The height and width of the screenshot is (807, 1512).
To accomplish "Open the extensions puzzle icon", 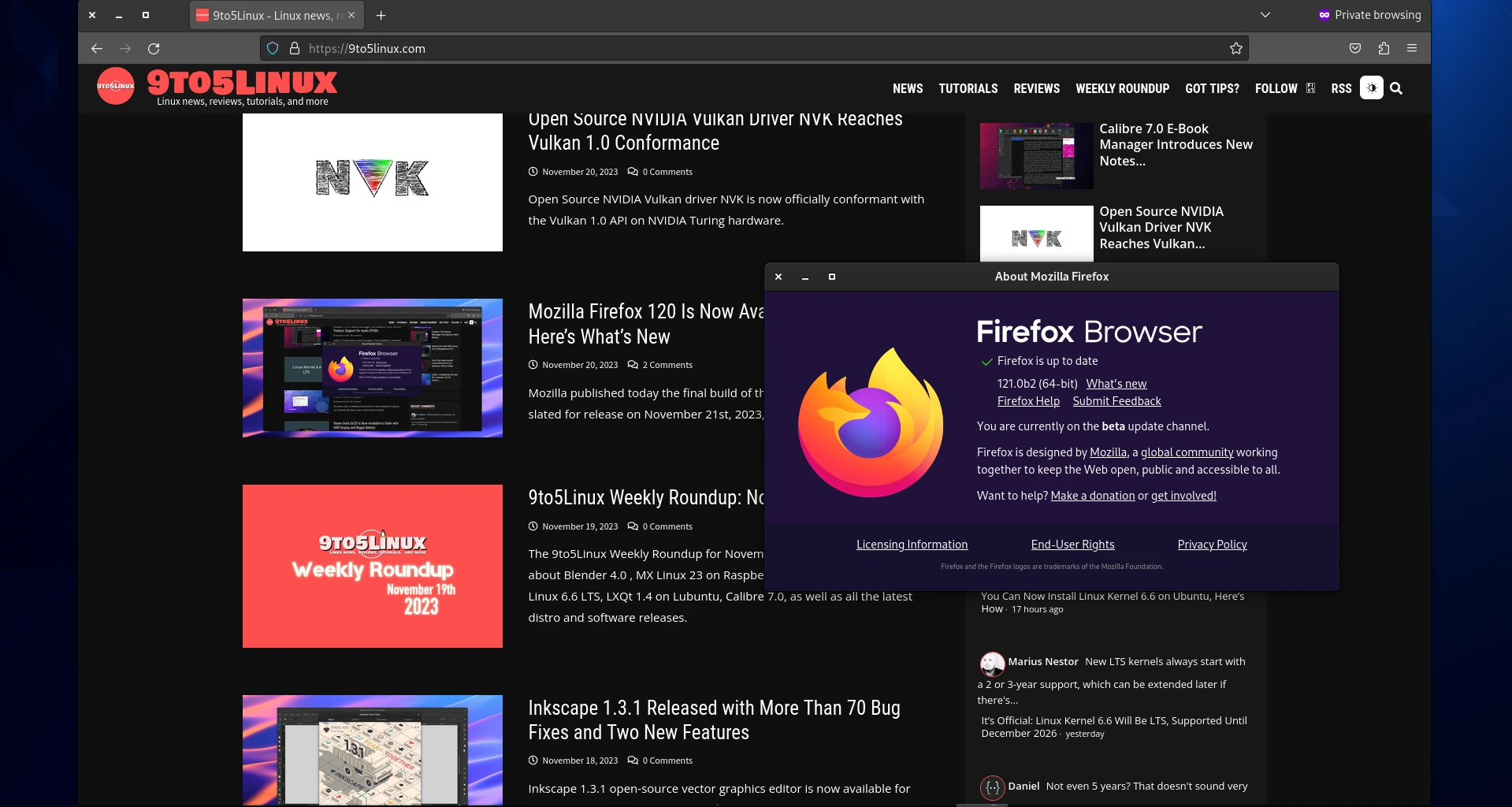I will [1384, 48].
